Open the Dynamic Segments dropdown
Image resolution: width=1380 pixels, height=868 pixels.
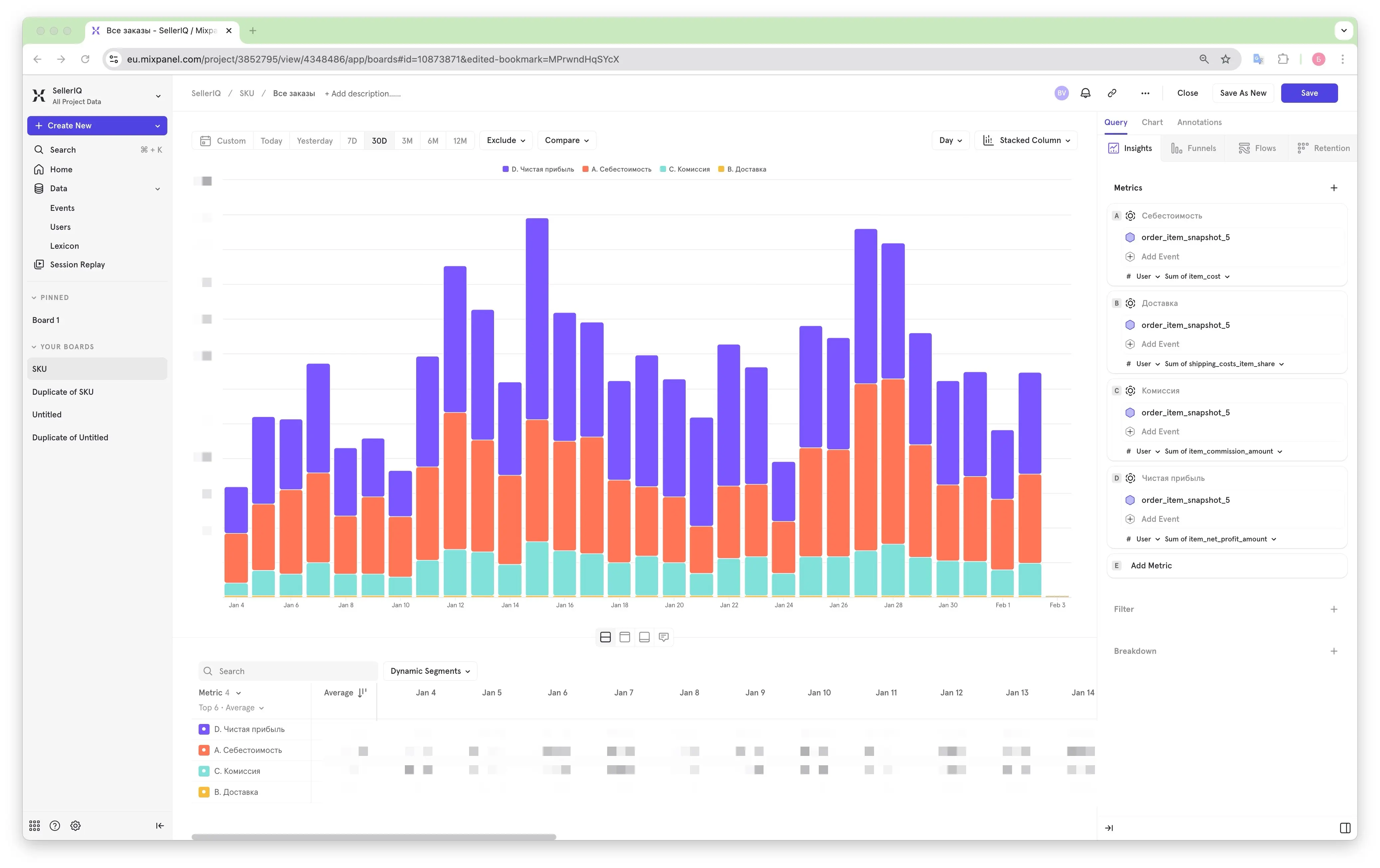coord(431,671)
